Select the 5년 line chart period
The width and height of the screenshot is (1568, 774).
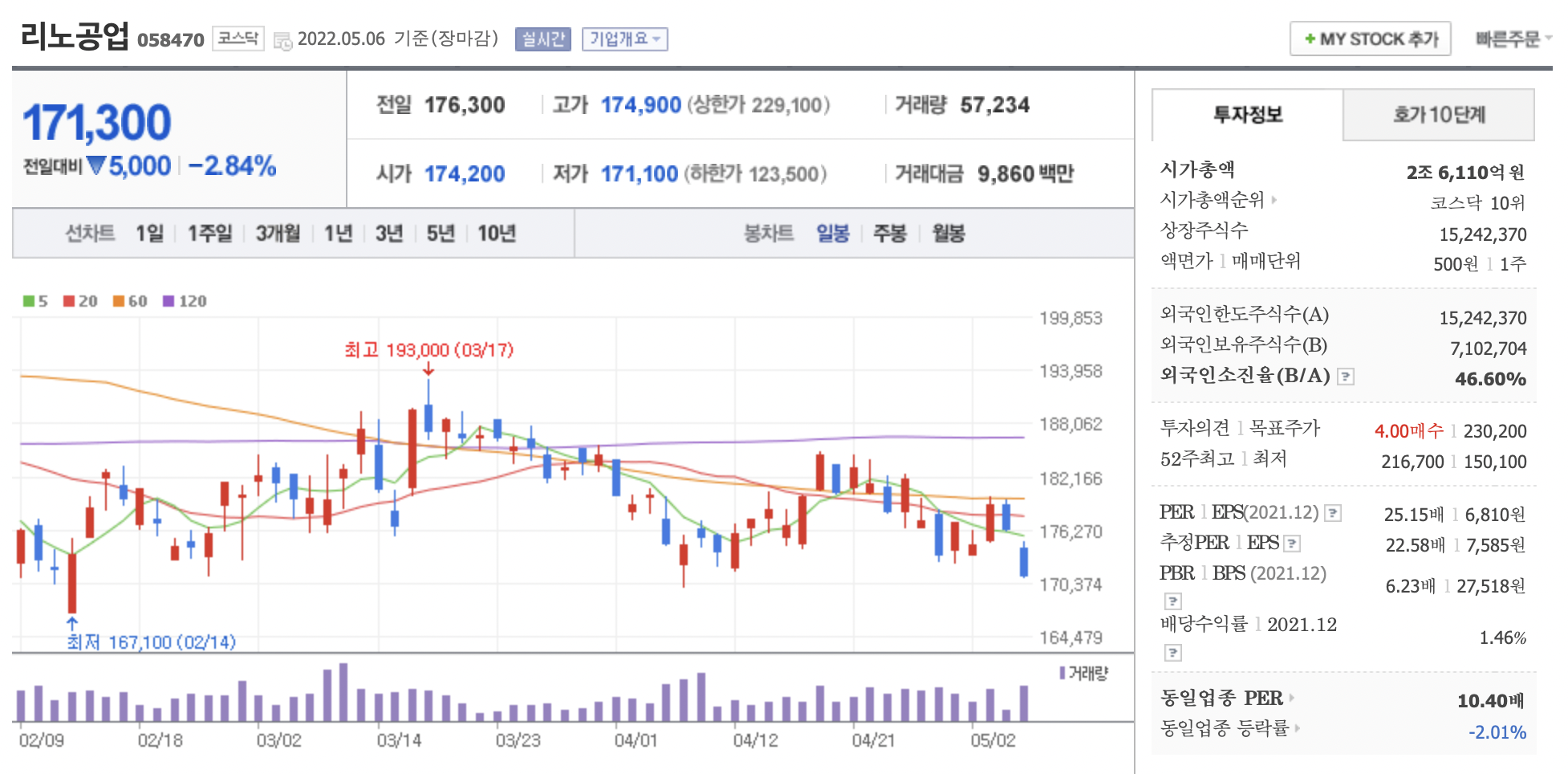pos(441,234)
